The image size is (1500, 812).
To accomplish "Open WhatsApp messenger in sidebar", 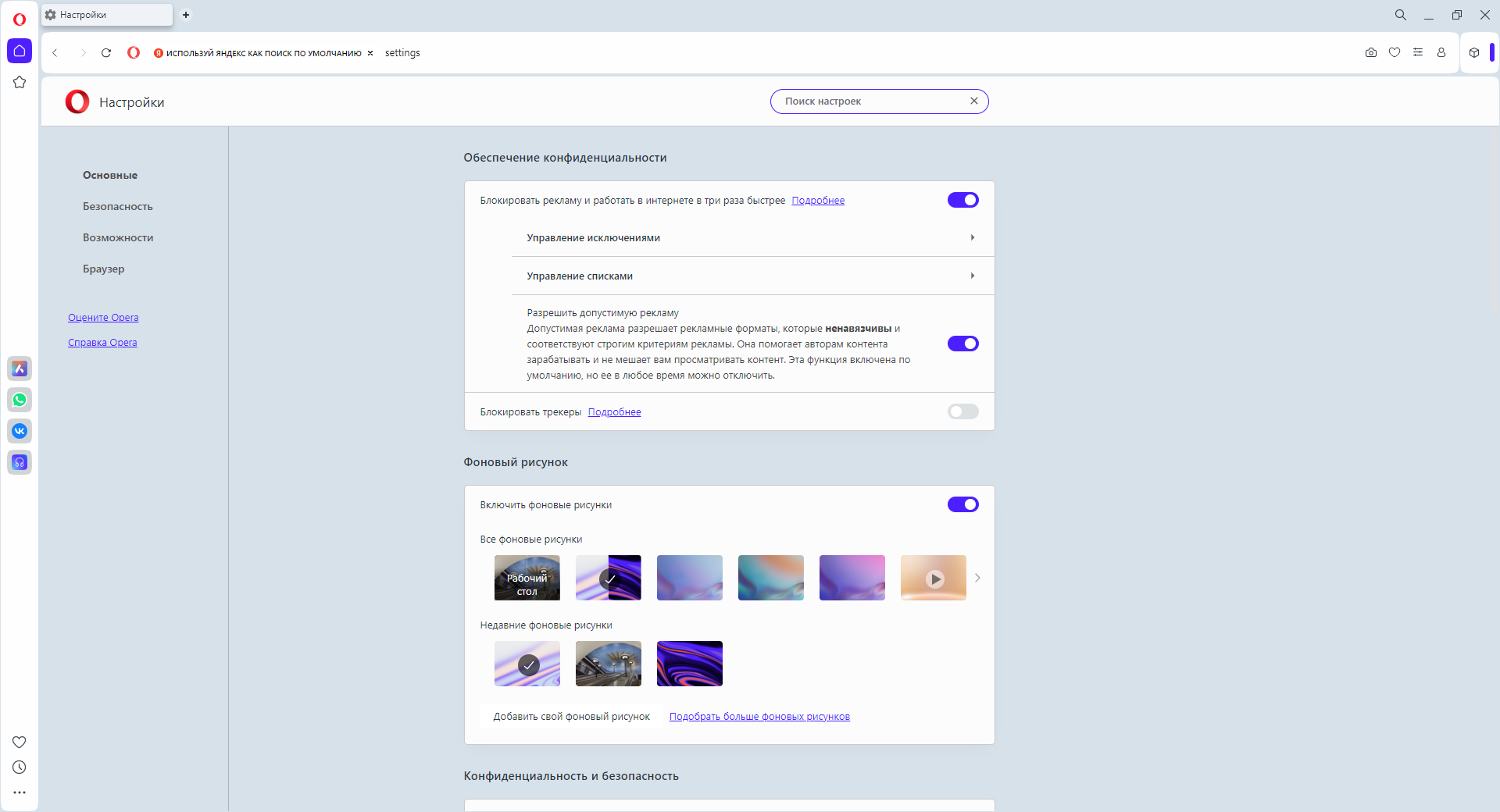I will click(x=20, y=400).
